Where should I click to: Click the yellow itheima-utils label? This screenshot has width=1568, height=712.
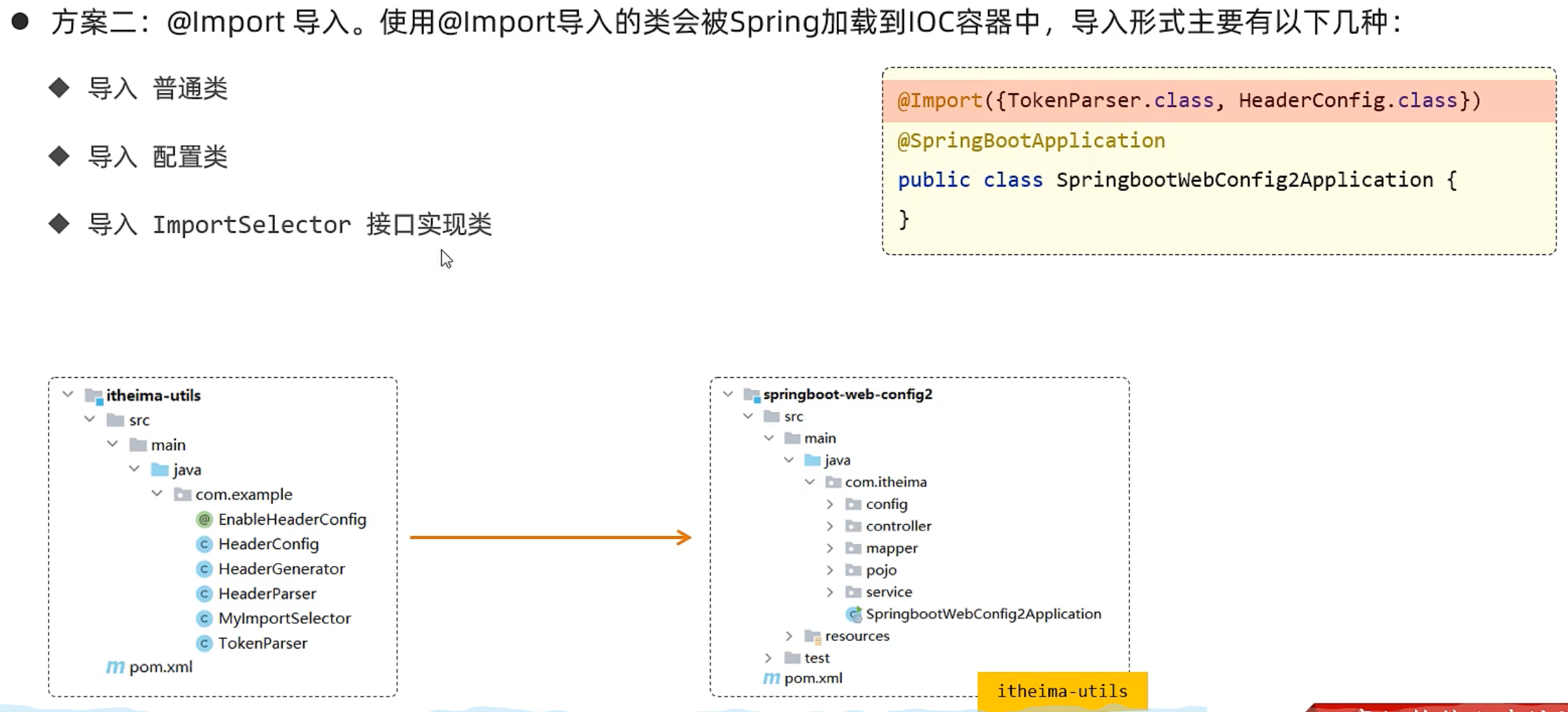coord(1062,691)
